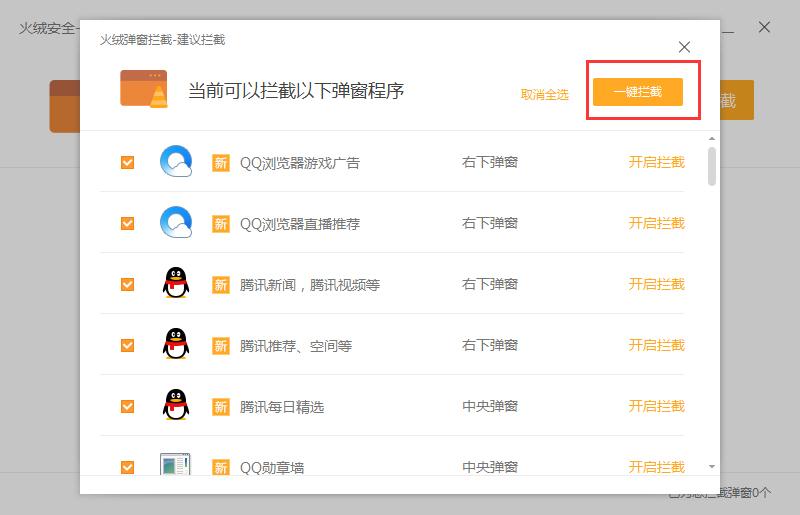Click the 新 badge beside QQ勋章墙
The height and width of the screenshot is (515, 800).
click(220, 467)
